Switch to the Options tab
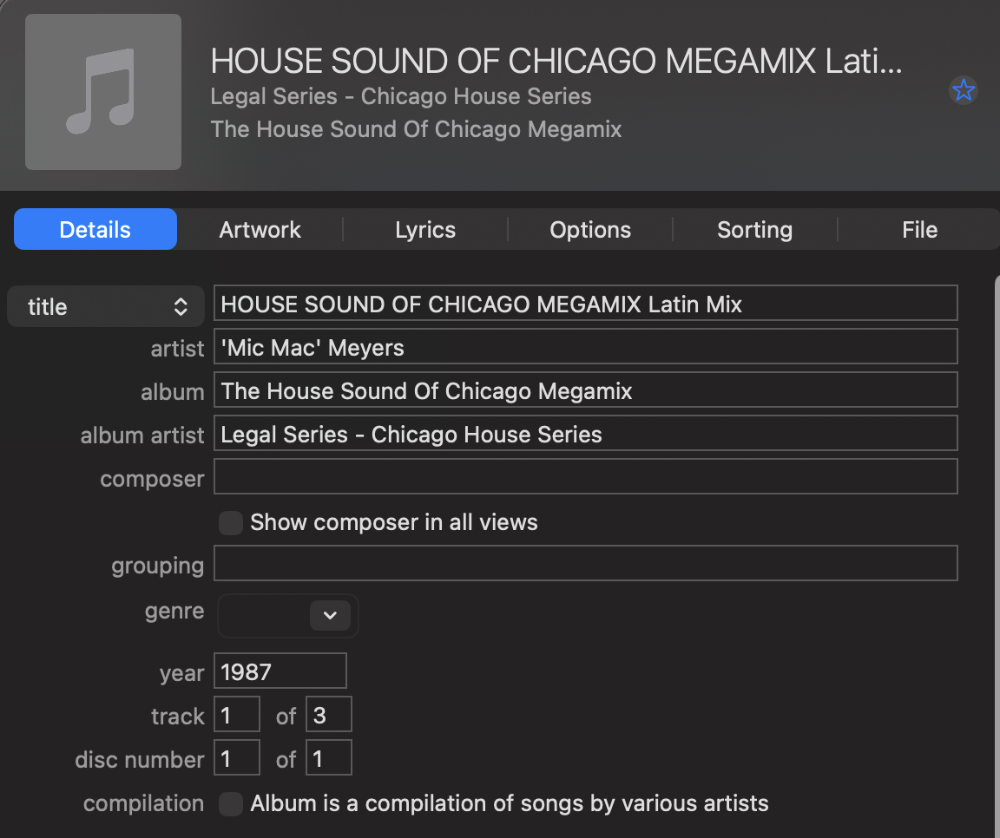The height and width of the screenshot is (838, 1000). (590, 230)
